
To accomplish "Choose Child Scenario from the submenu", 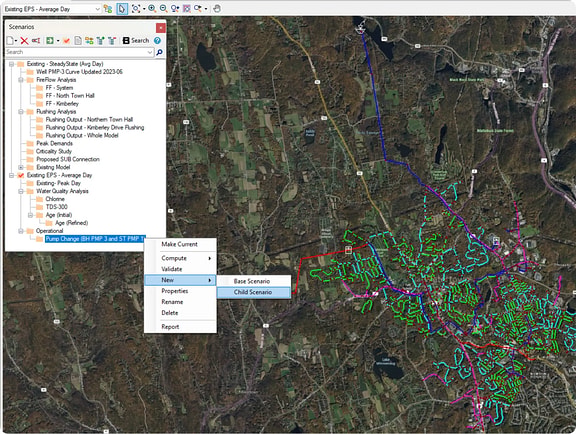I will tap(253, 292).
